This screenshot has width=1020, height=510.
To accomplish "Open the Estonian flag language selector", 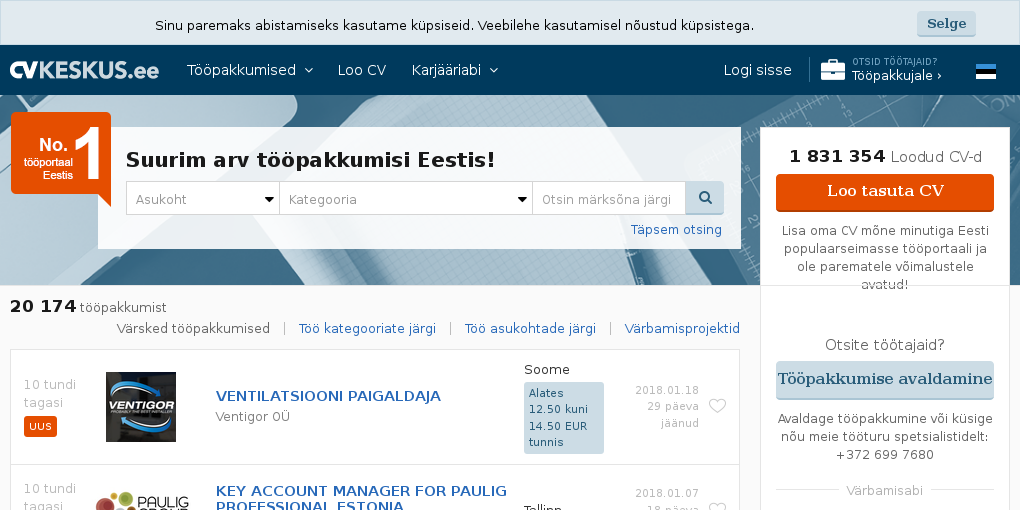I will pos(986,71).
